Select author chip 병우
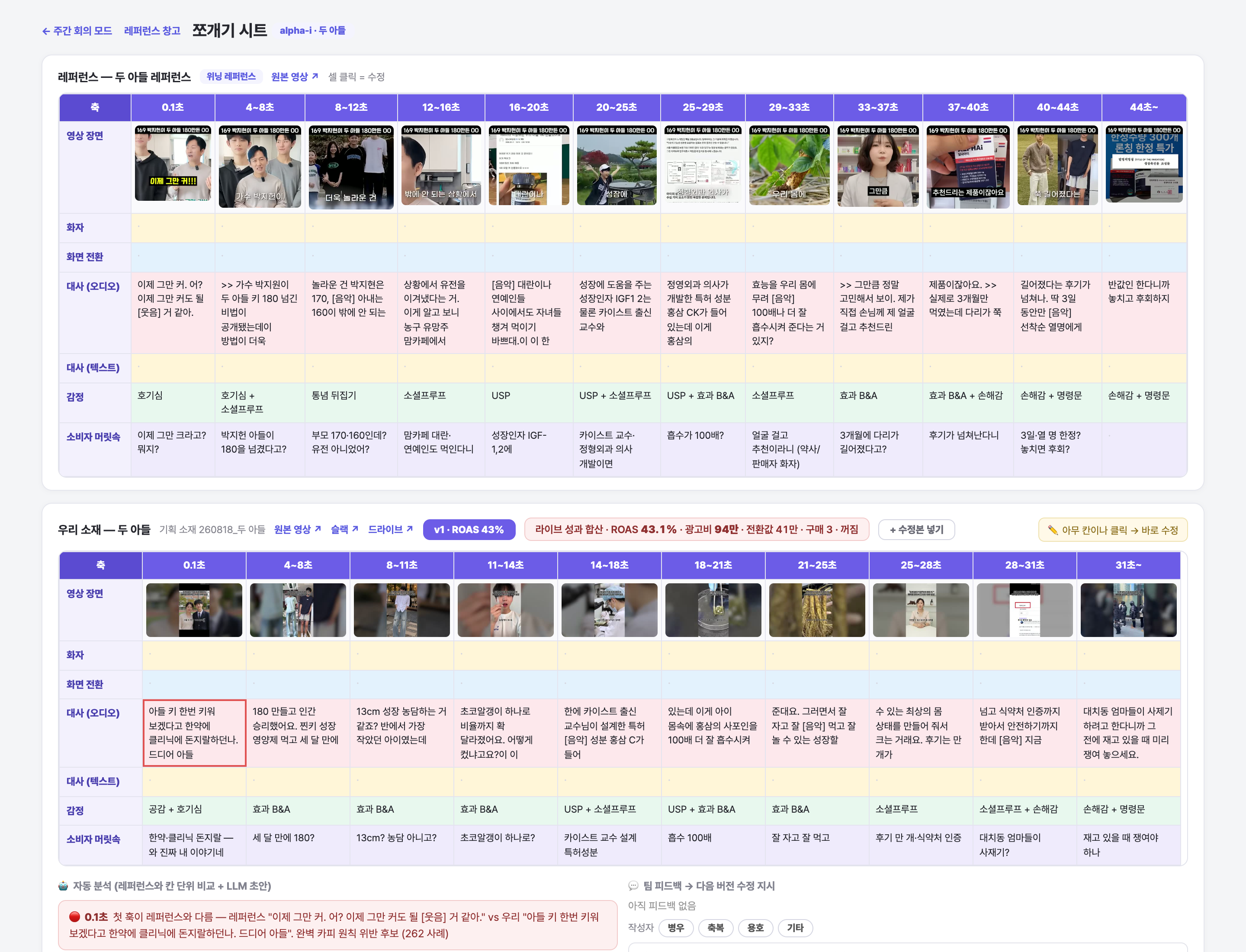Screen dimensions: 1246x952 (676, 928)
